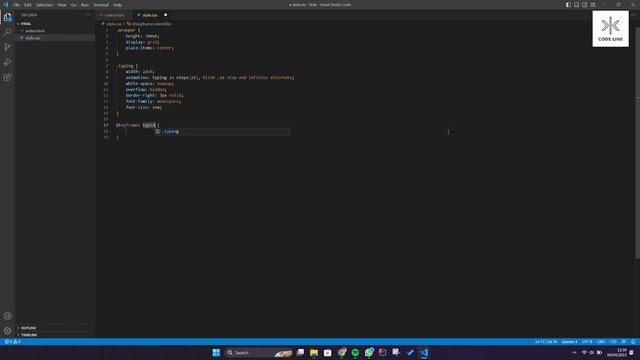Screen dimensions: 640x360
Task: Click CRLF end of line setting
Action: pos(601,342)
